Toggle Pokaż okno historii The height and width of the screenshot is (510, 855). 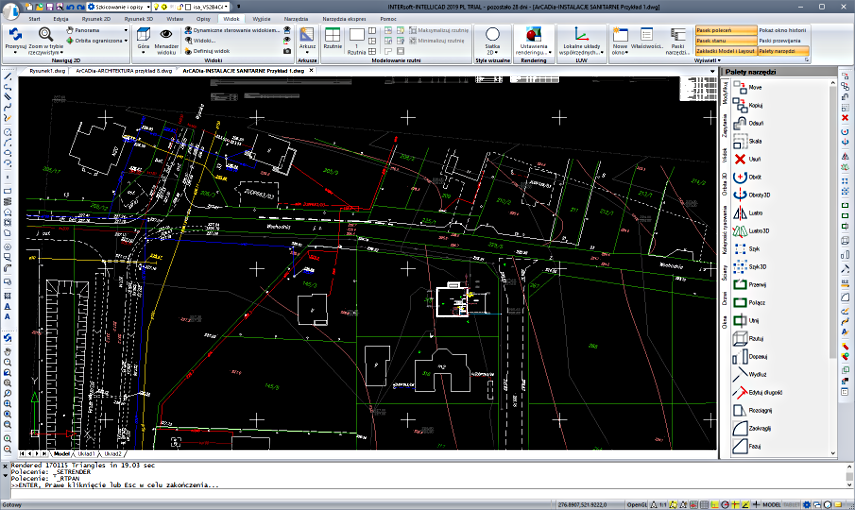coord(784,30)
